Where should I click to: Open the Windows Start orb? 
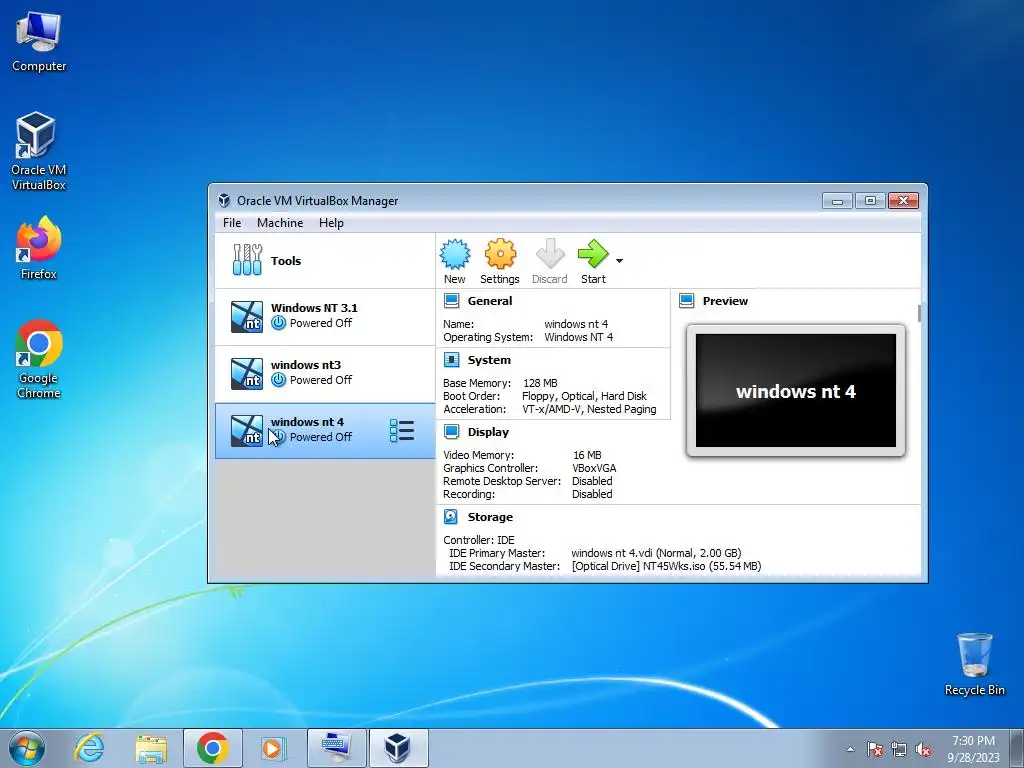coord(27,748)
